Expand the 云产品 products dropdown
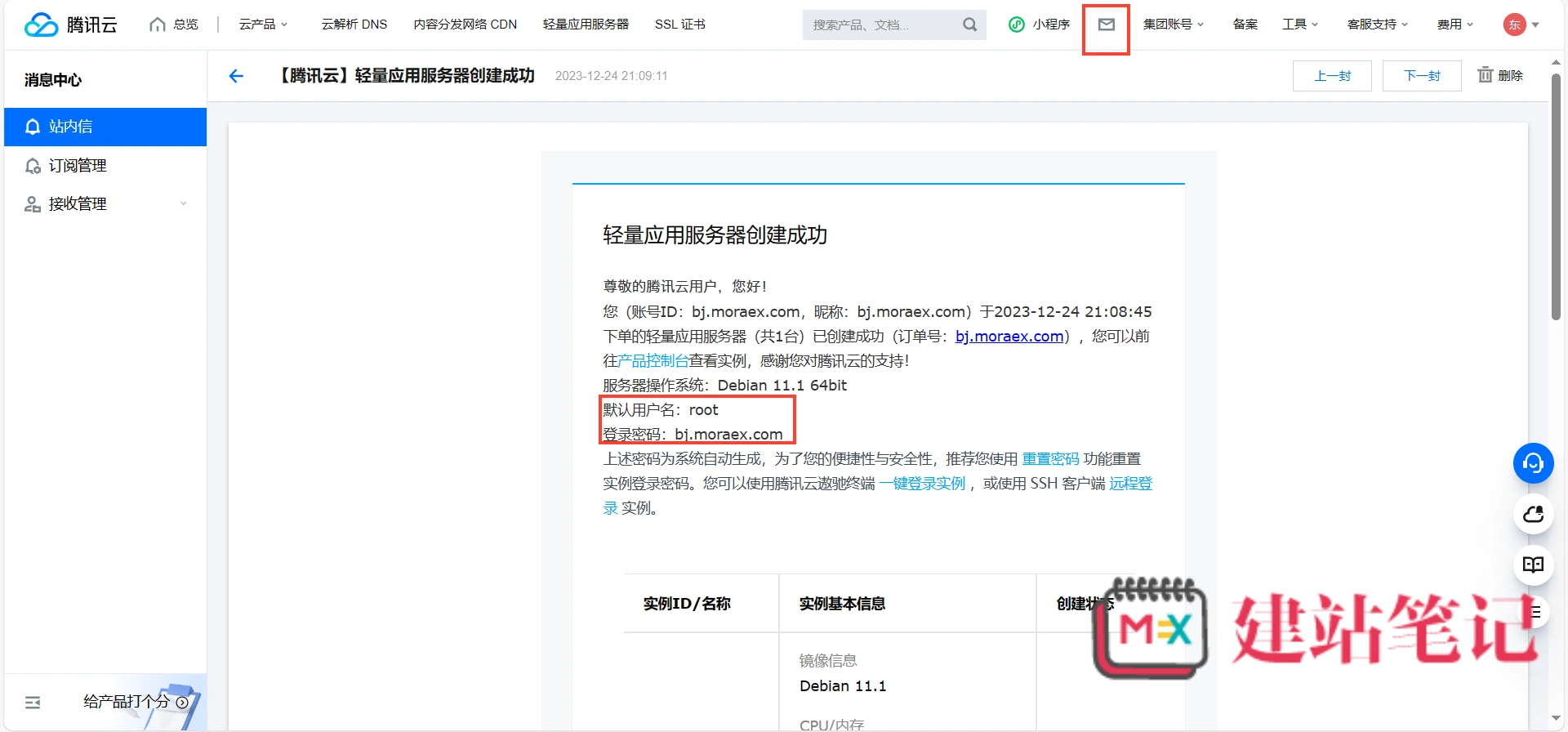 tap(263, 25)
